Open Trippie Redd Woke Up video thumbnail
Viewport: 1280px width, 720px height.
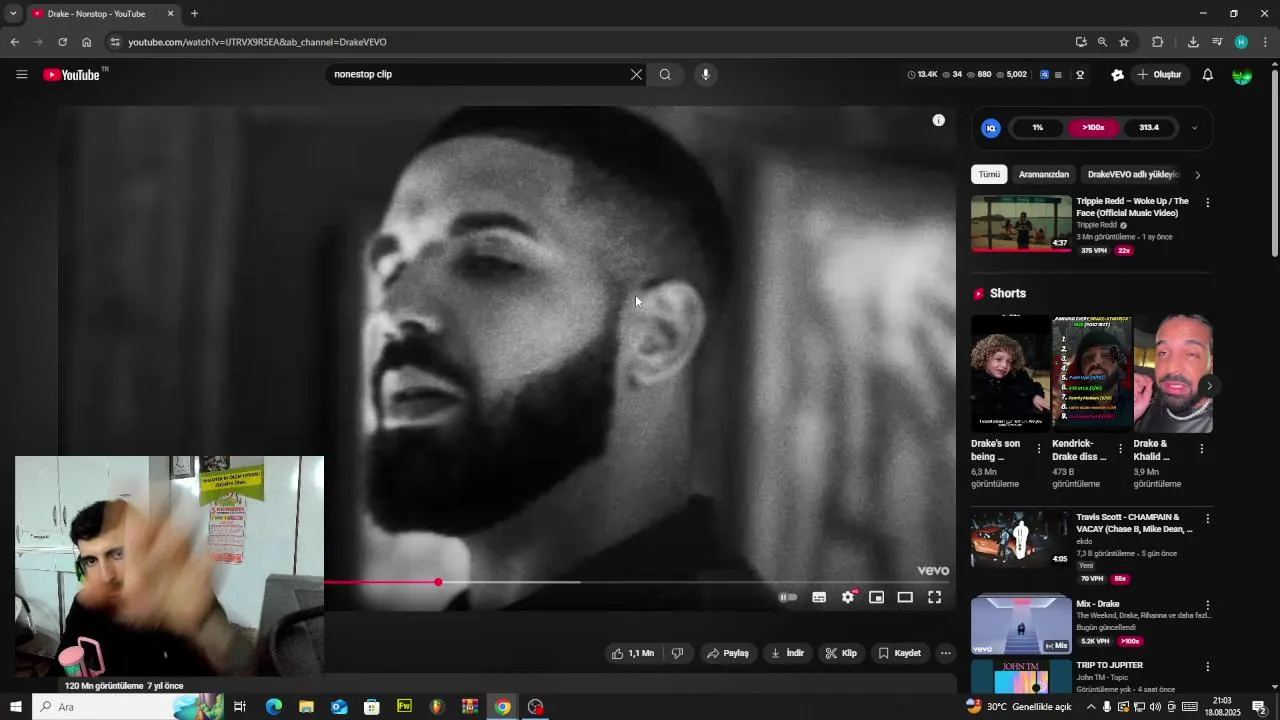tap(1021, 223)
